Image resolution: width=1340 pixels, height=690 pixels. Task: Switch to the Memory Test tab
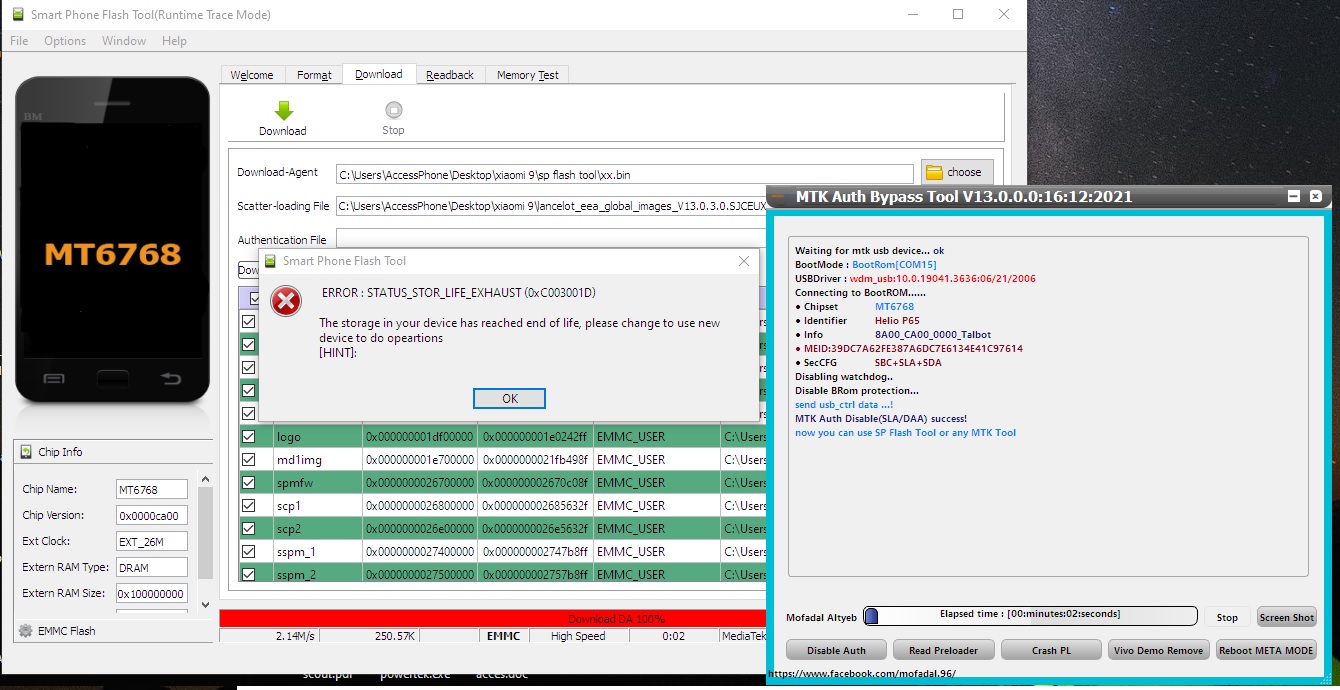click(x=527, y=75)
